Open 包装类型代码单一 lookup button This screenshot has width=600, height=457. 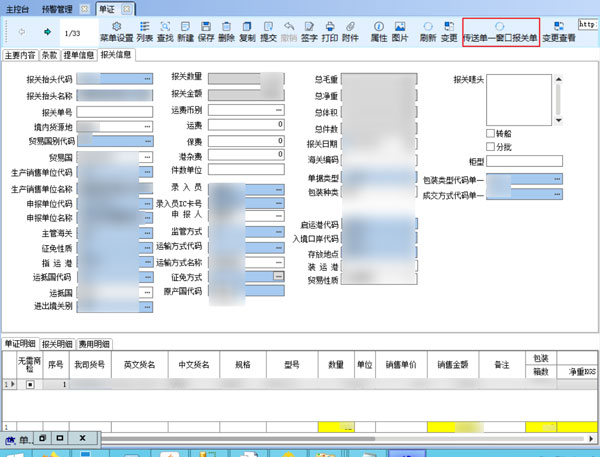point(557,179)
